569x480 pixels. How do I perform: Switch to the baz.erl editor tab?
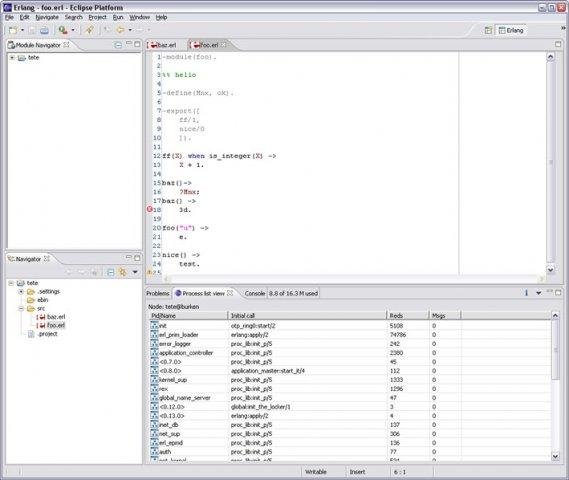click(163, 45)
